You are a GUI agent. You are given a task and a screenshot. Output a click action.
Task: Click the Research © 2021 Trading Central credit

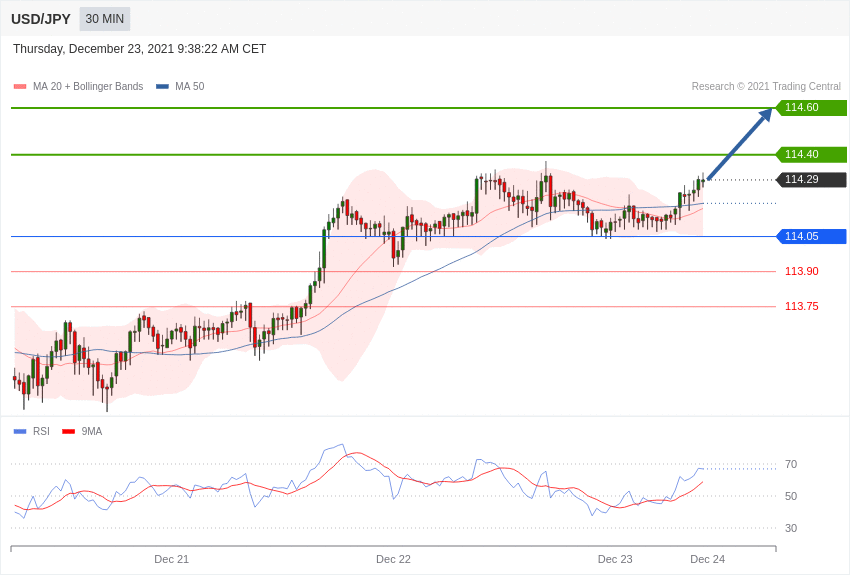click(x=766, y=86)
